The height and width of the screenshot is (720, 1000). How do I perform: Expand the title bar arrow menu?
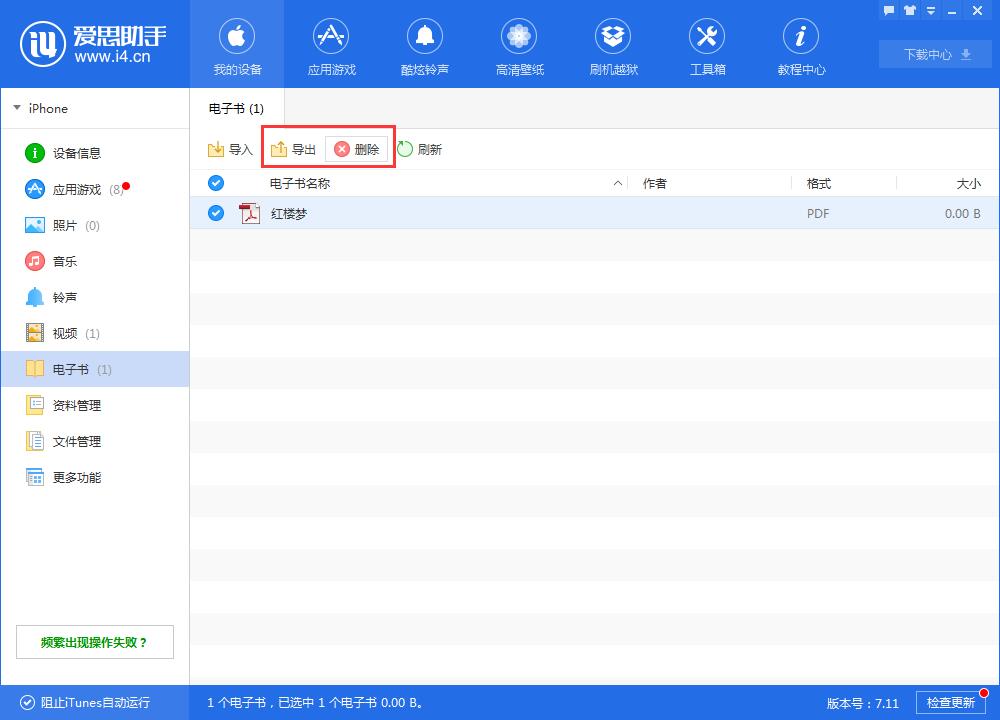pos(932,10)
